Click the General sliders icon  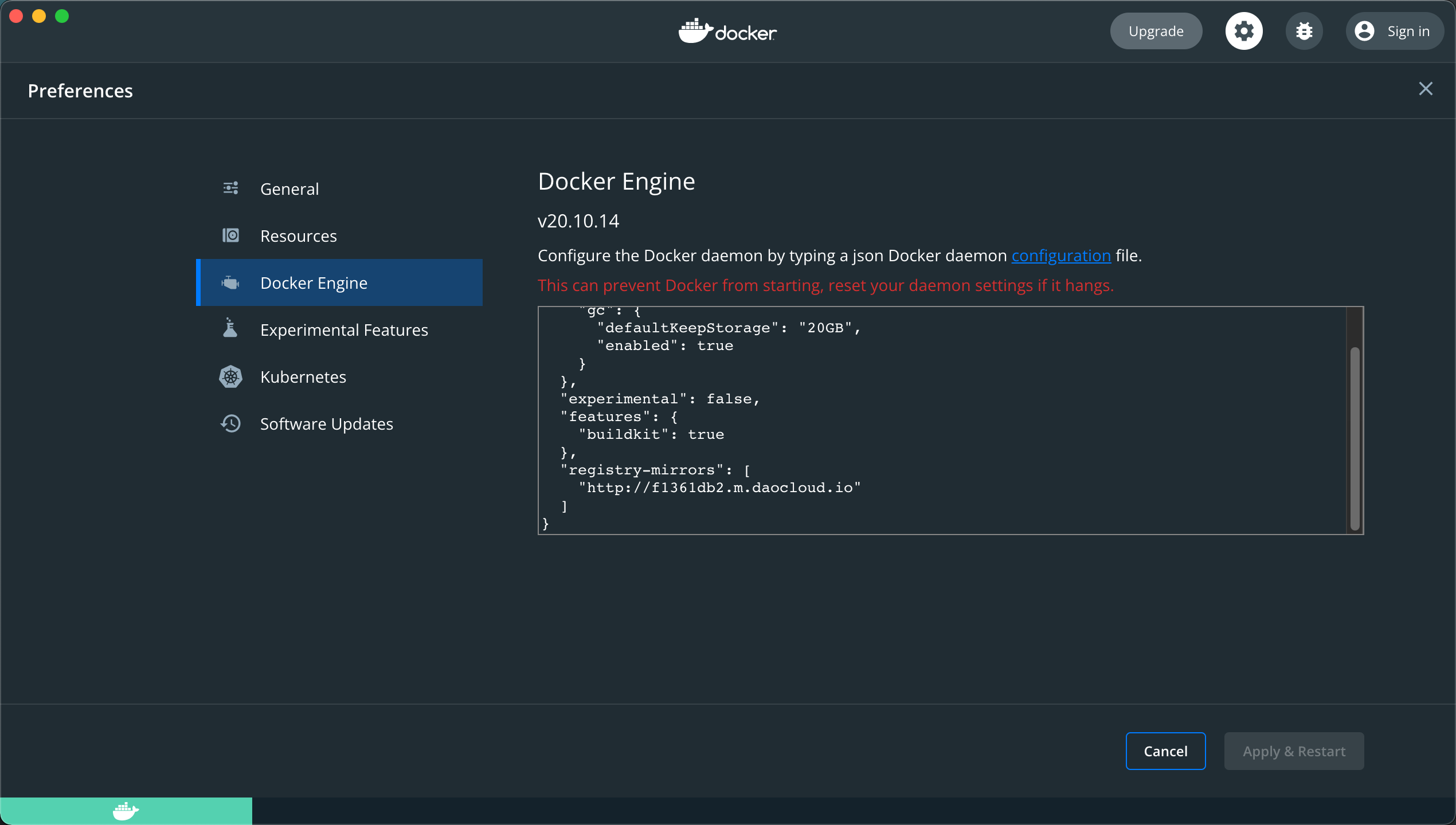click(230, 188)
